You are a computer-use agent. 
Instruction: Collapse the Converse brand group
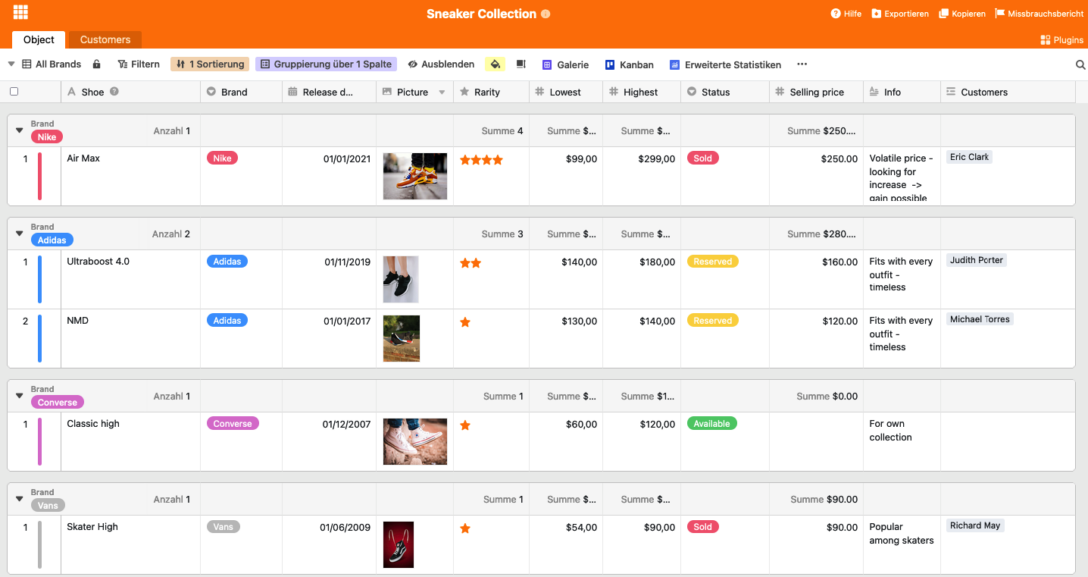point(18,396)
